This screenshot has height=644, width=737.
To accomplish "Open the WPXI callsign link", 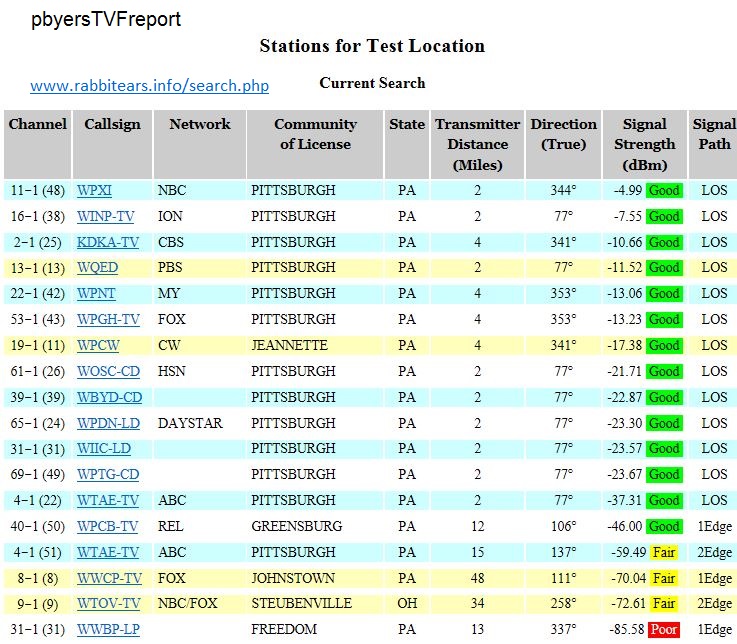I will pos(95,190).
